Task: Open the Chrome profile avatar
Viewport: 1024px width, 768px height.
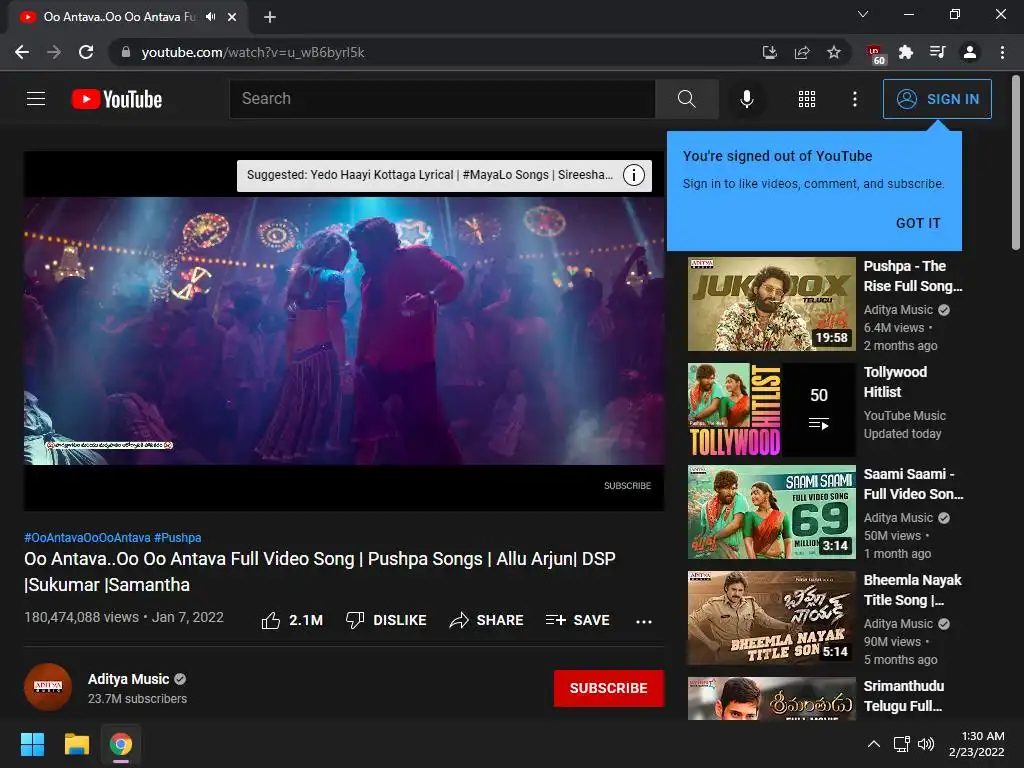Action: (x=970, y=52)
